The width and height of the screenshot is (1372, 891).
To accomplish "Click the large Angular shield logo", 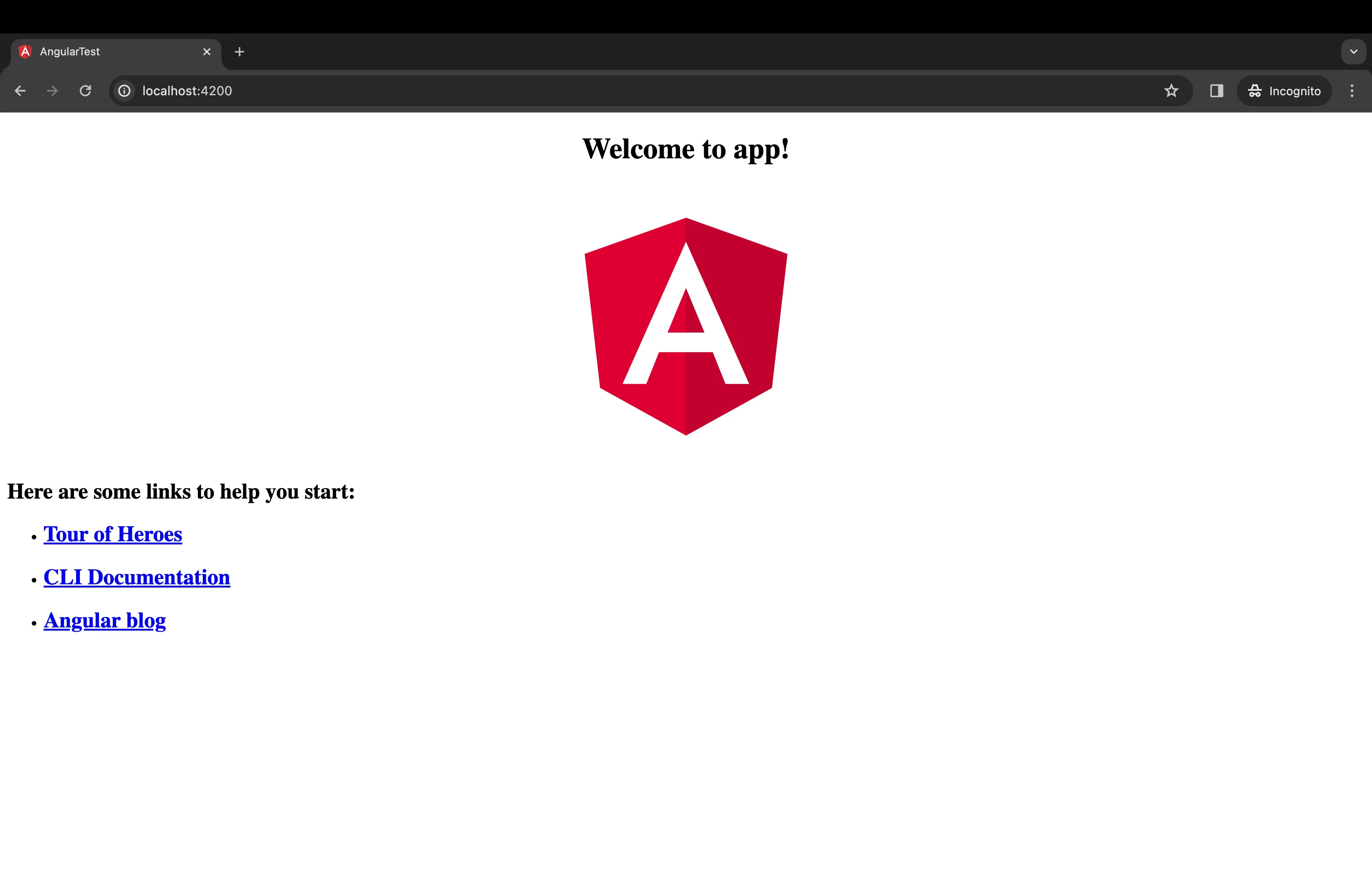I will click(x=686, y=326).
